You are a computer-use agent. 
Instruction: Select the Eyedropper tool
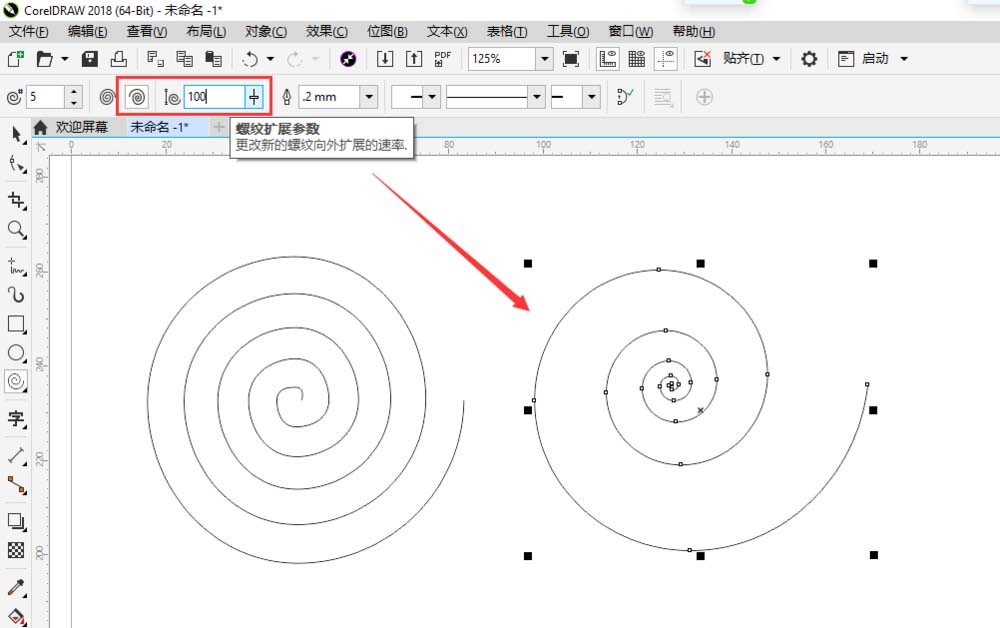pyautogui.click(x=16, y=587)
